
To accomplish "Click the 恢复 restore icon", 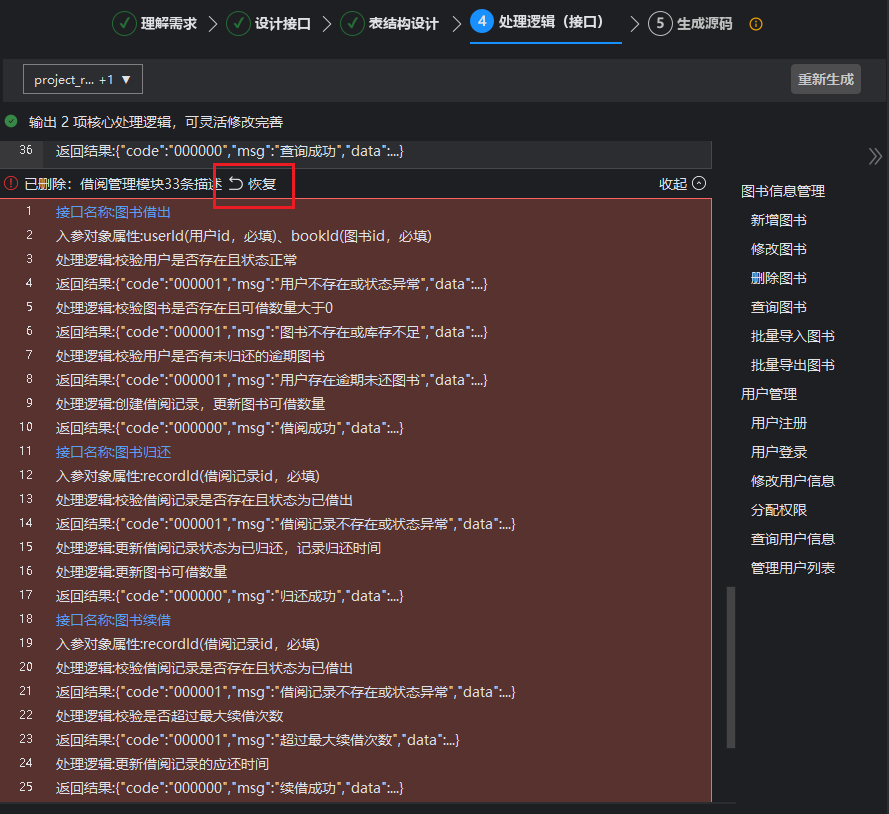I will (x=236, y=183).
